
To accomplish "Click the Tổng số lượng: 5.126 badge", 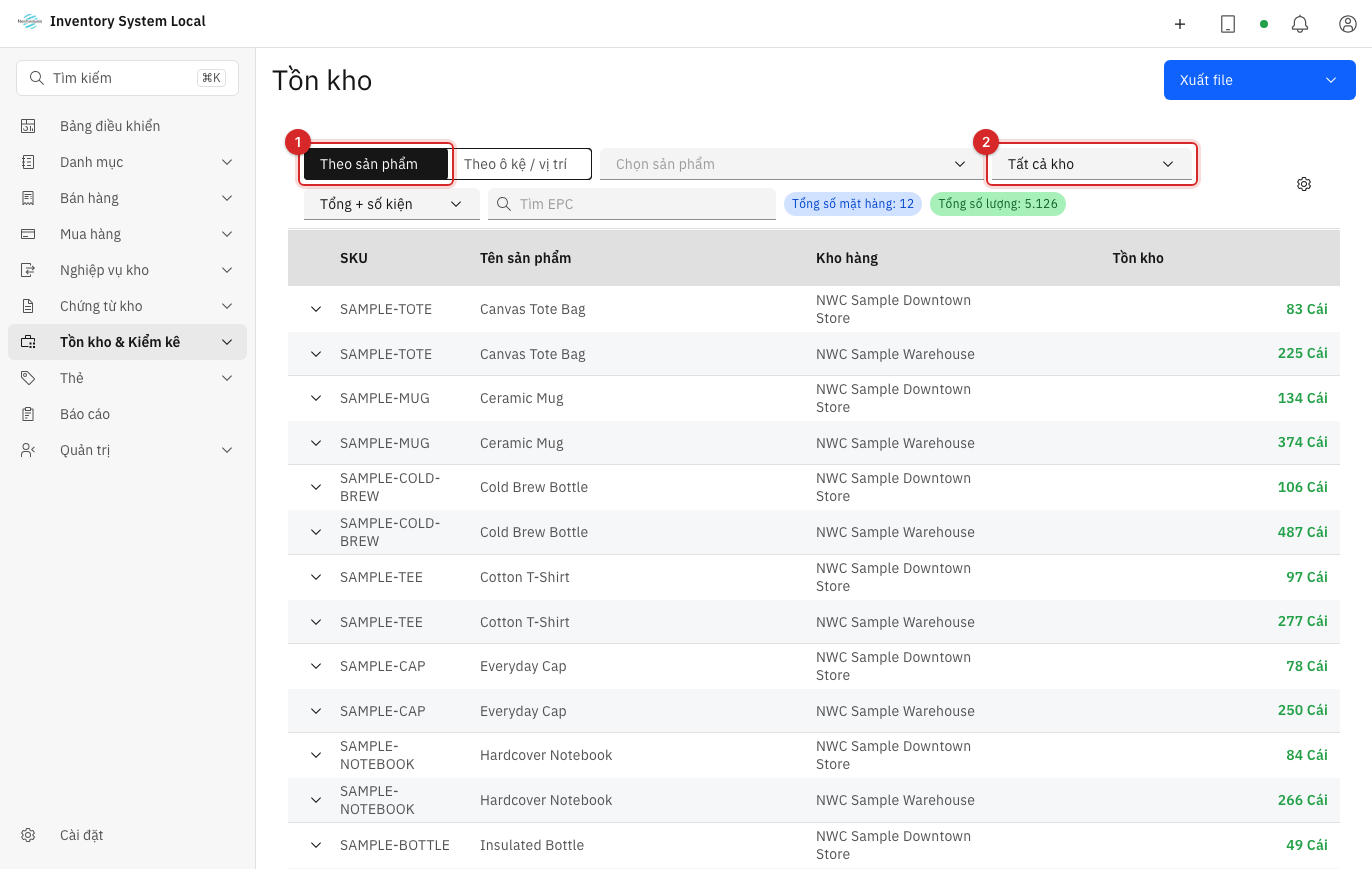I will (998, 204).
